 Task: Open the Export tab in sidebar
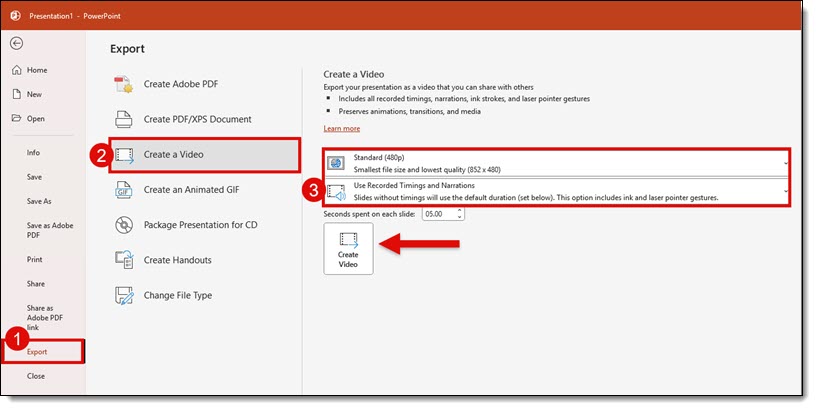37,352
